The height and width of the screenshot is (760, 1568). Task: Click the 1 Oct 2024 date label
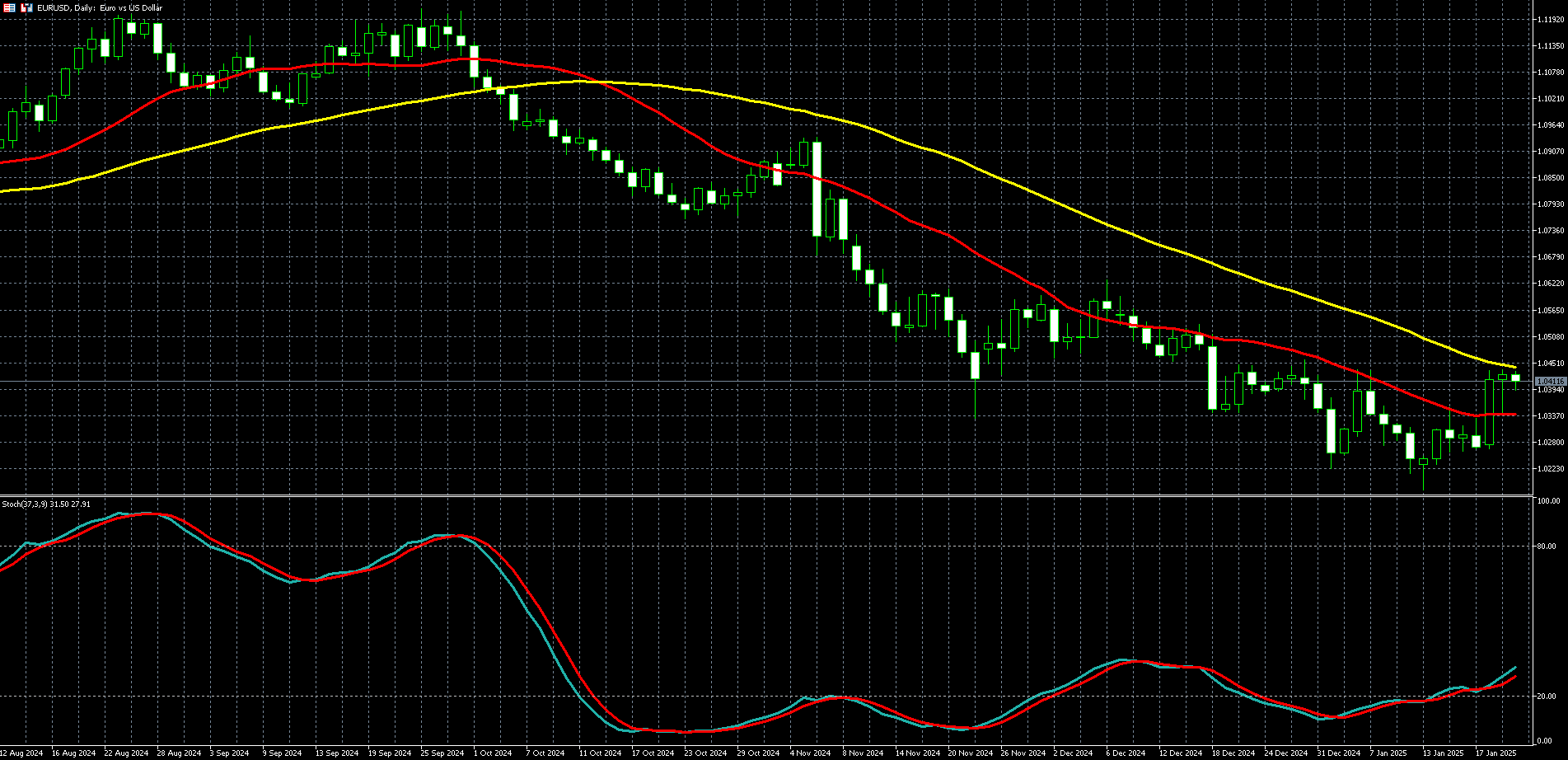(x=492, y=753)
